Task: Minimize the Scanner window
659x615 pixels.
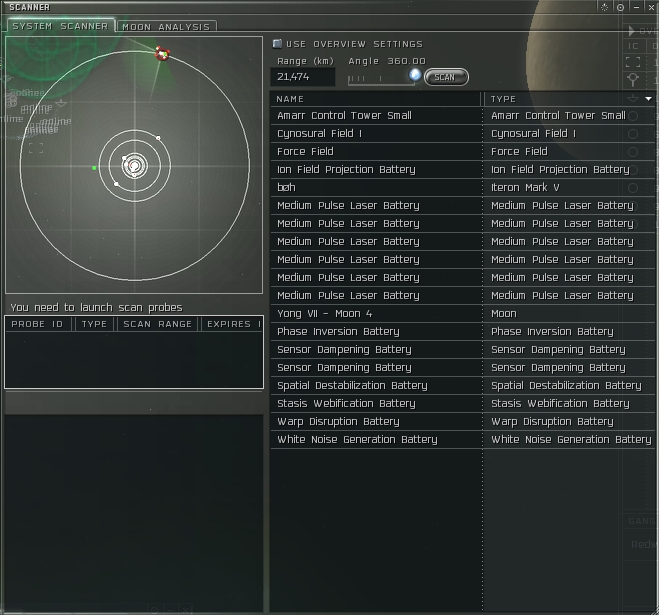Action: pyautogui.click(x=636, y=7)
